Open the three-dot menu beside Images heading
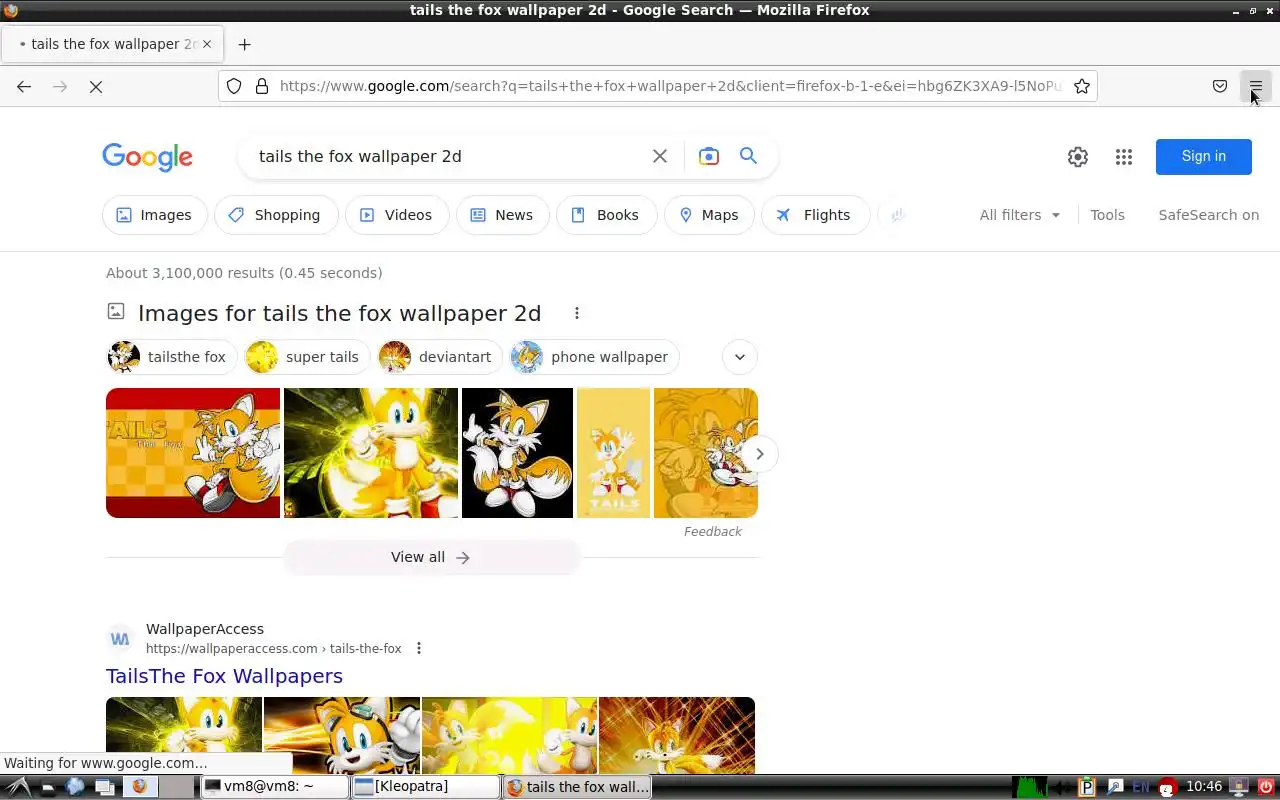 (x=577, y=313)
